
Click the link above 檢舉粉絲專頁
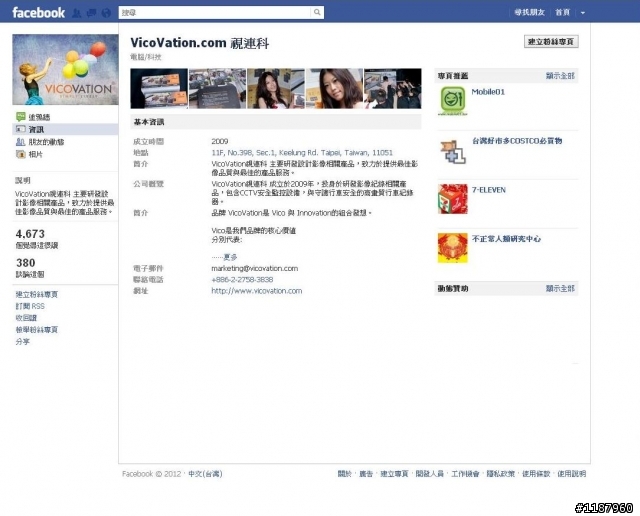coord(26,318)
